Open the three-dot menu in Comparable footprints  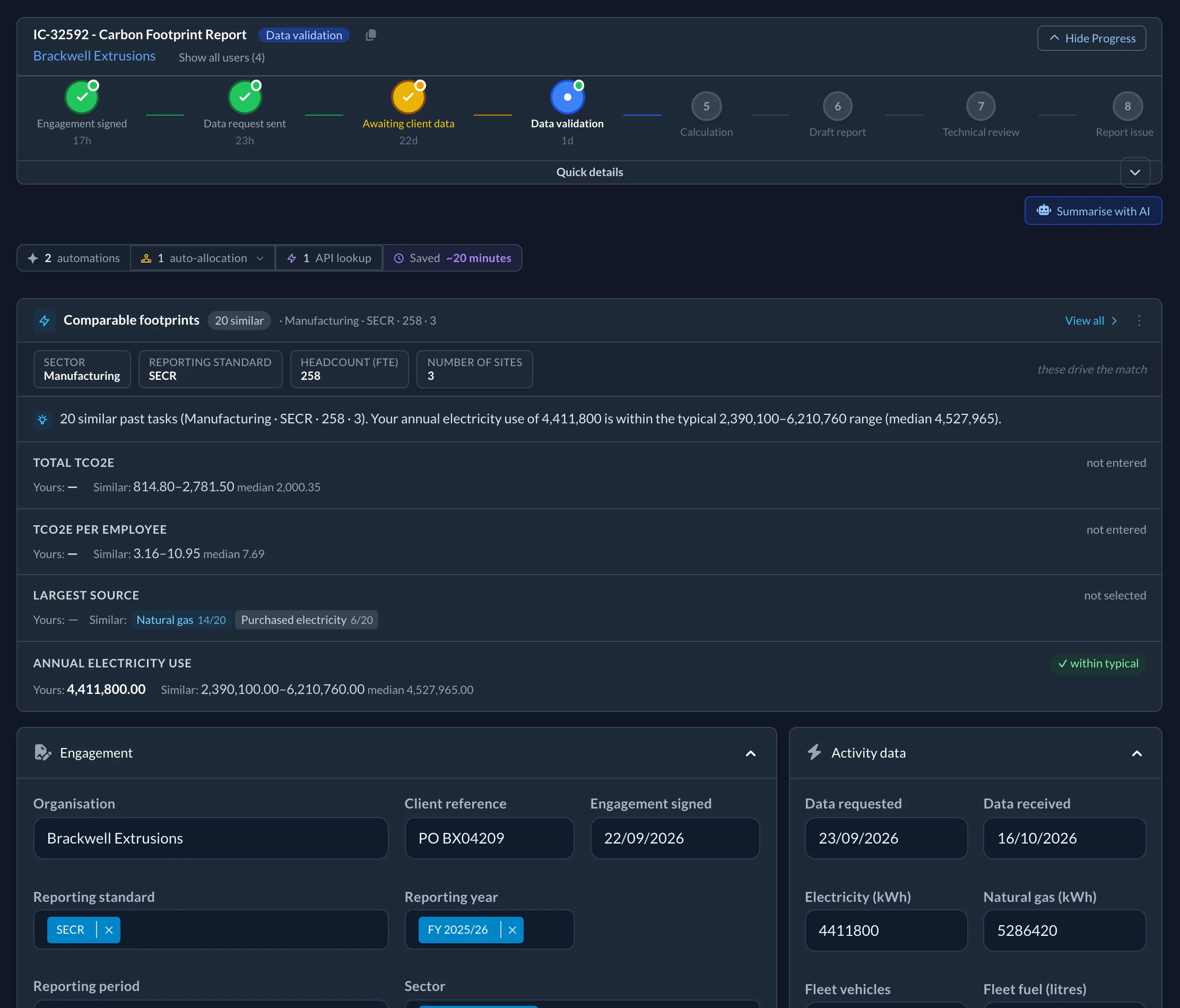1139,320
